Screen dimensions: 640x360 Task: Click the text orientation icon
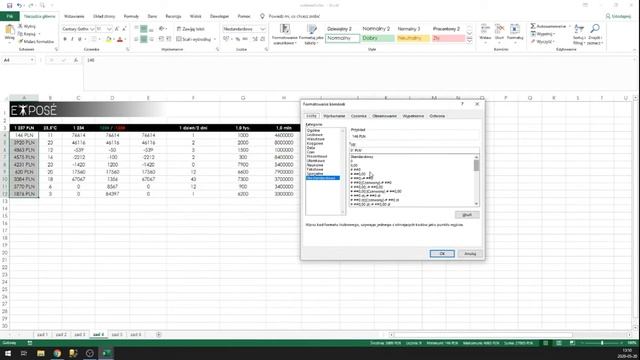tap(162, 29)
